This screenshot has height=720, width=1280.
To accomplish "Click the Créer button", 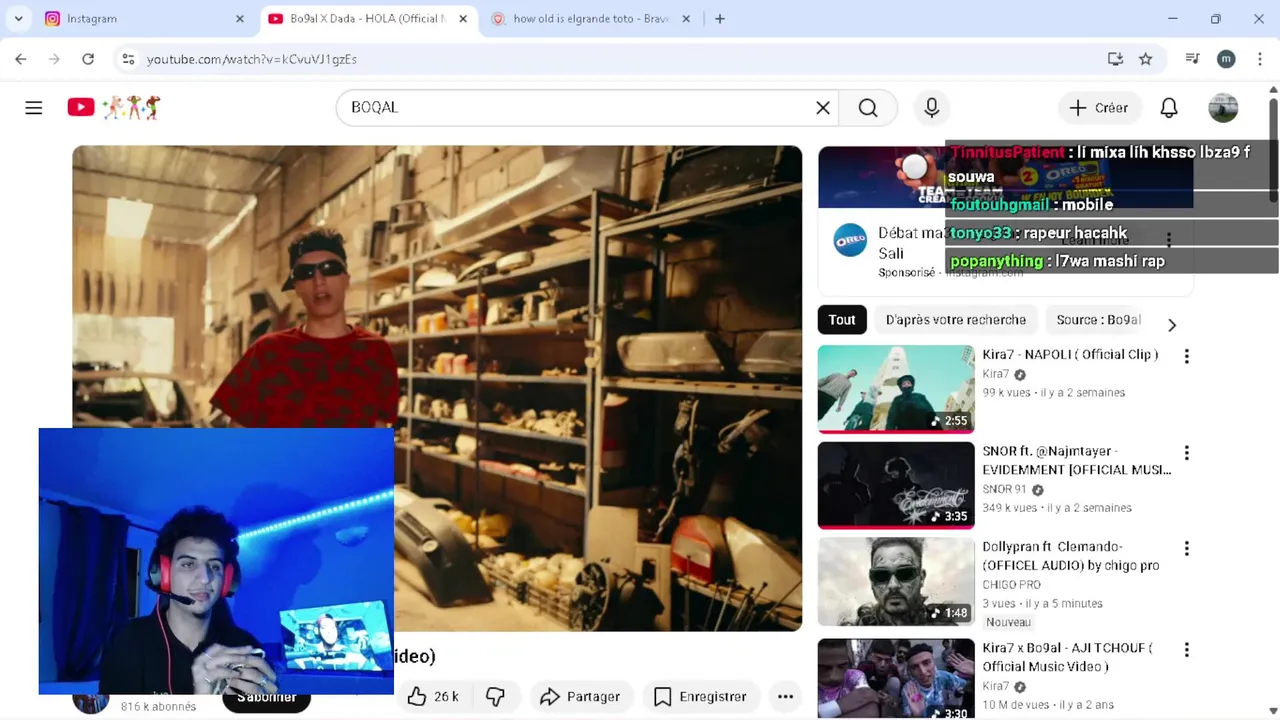I will pos(1098,107).
